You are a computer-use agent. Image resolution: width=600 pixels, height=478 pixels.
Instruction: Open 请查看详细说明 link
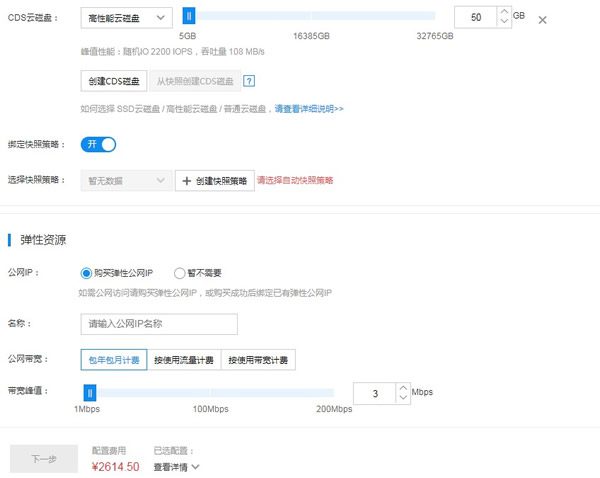[x=309, y=108]
